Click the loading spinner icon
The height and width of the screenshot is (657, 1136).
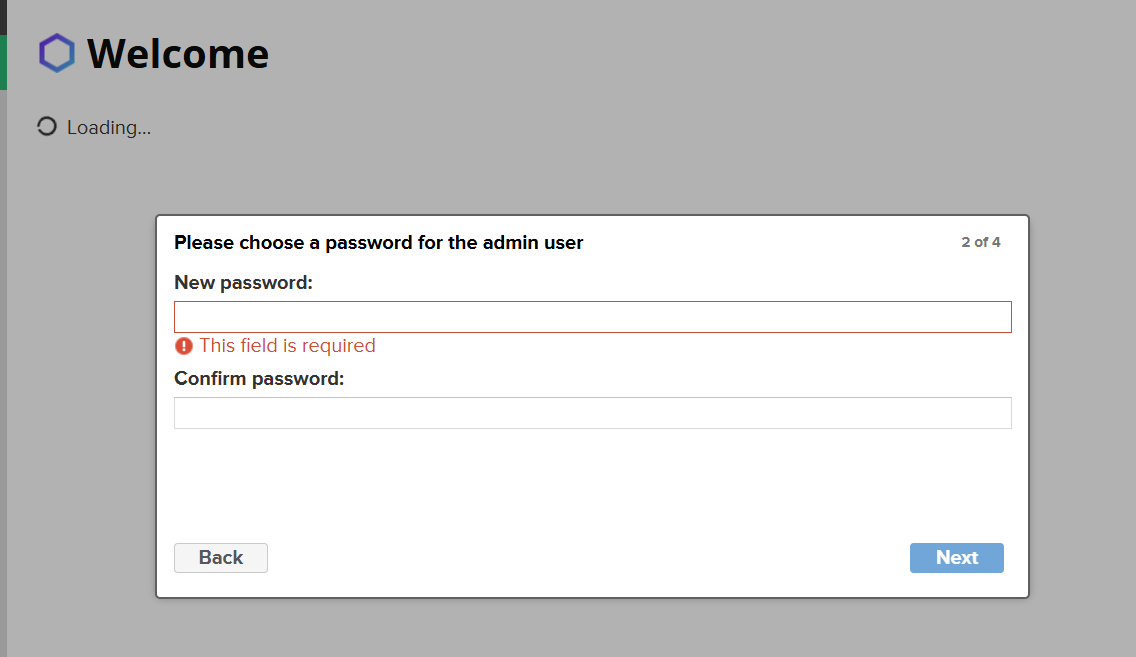pos(47,127)
